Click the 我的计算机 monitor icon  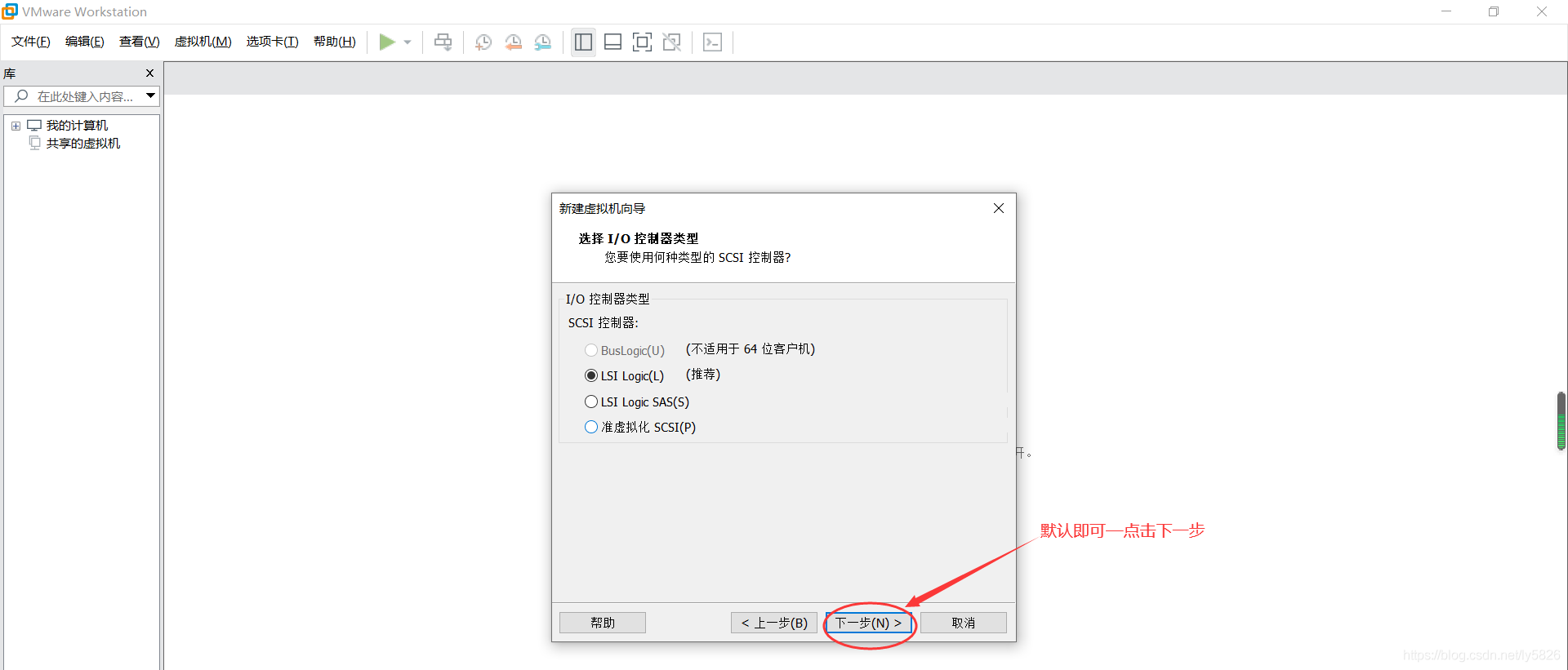(x=34, y=126)
